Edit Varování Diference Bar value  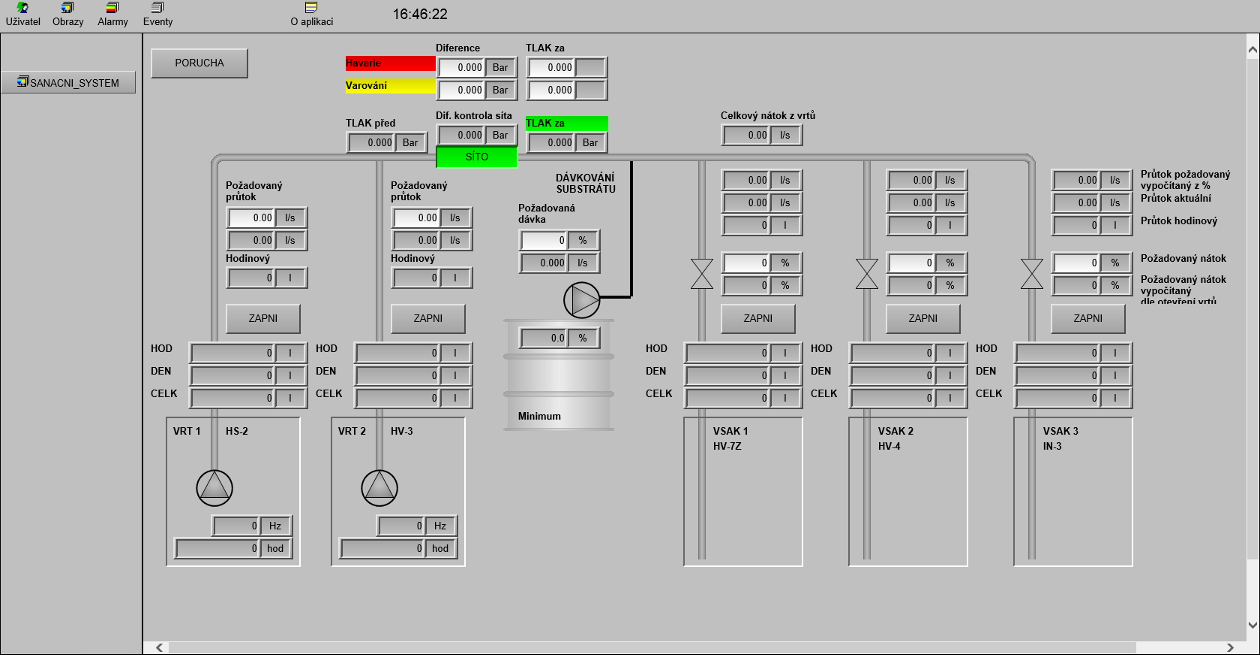(x=462, y=90)
